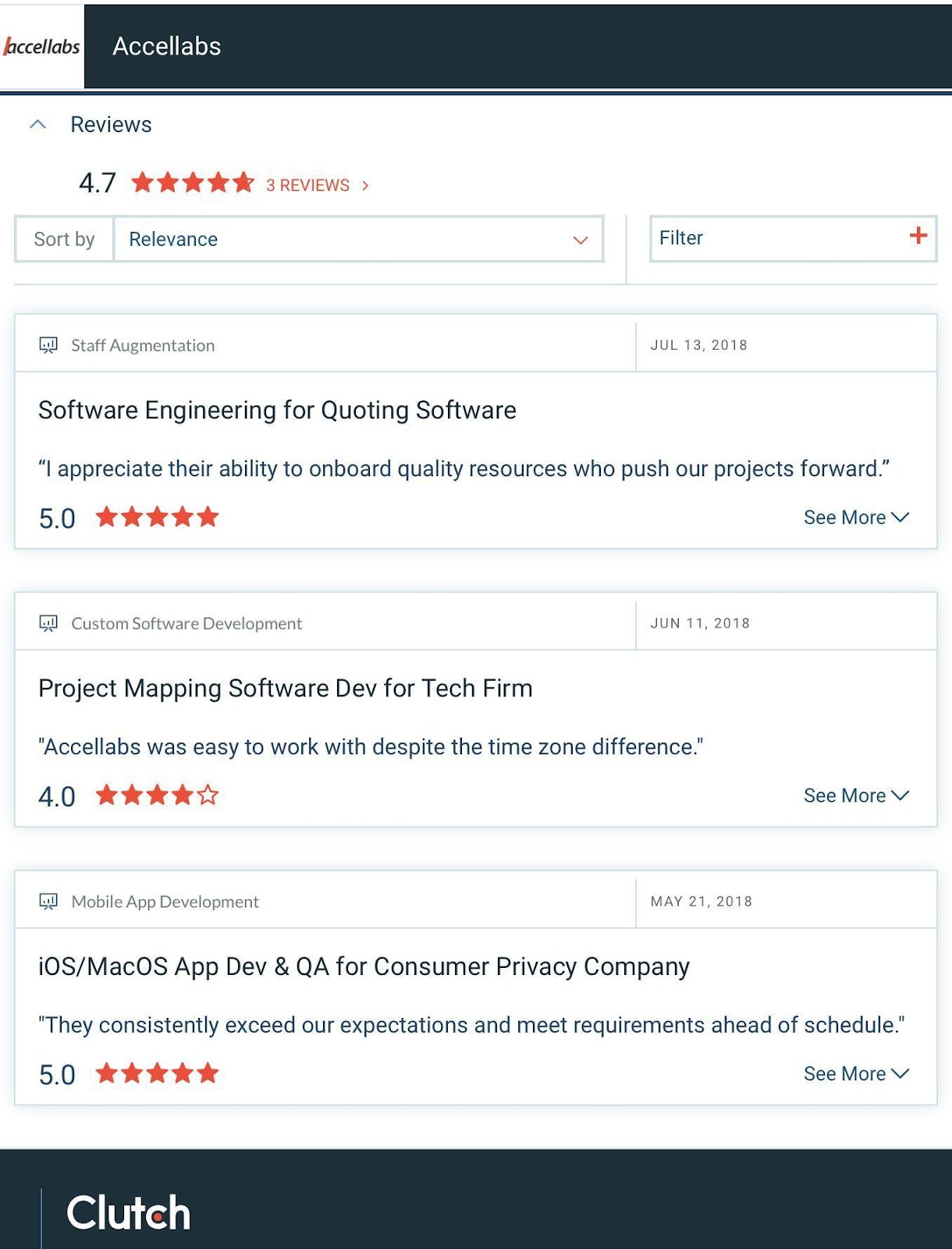
Task: Select the Mobile App Development category label
Action: tap(165, 902)
